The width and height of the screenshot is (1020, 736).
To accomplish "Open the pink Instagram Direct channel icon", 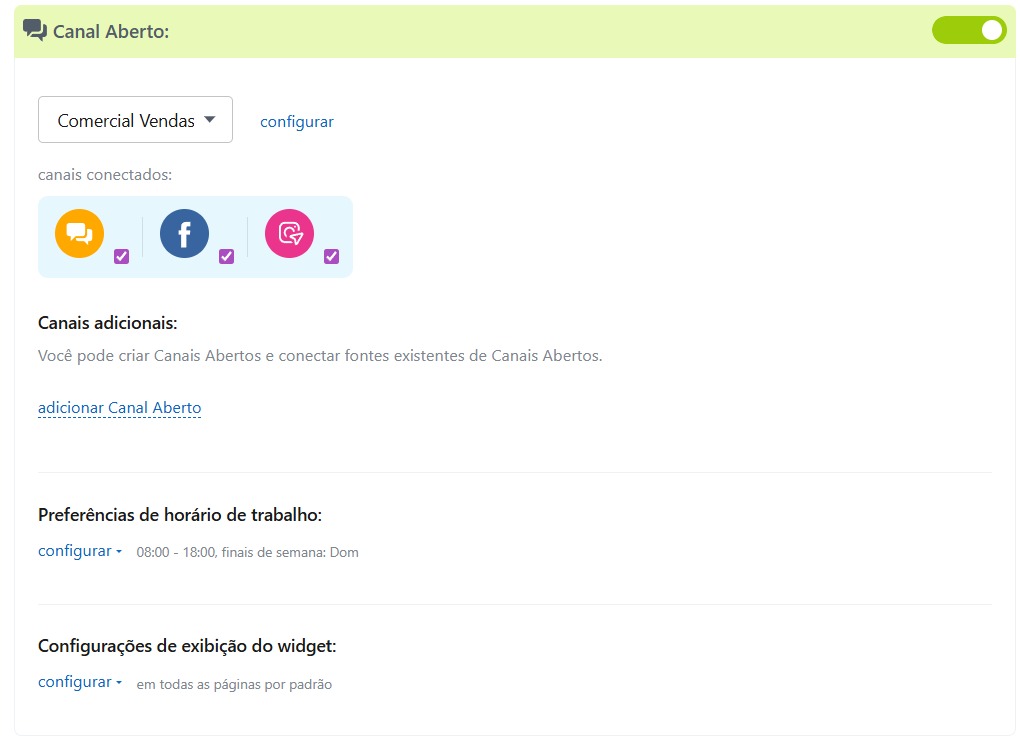I will click(289, 234).
